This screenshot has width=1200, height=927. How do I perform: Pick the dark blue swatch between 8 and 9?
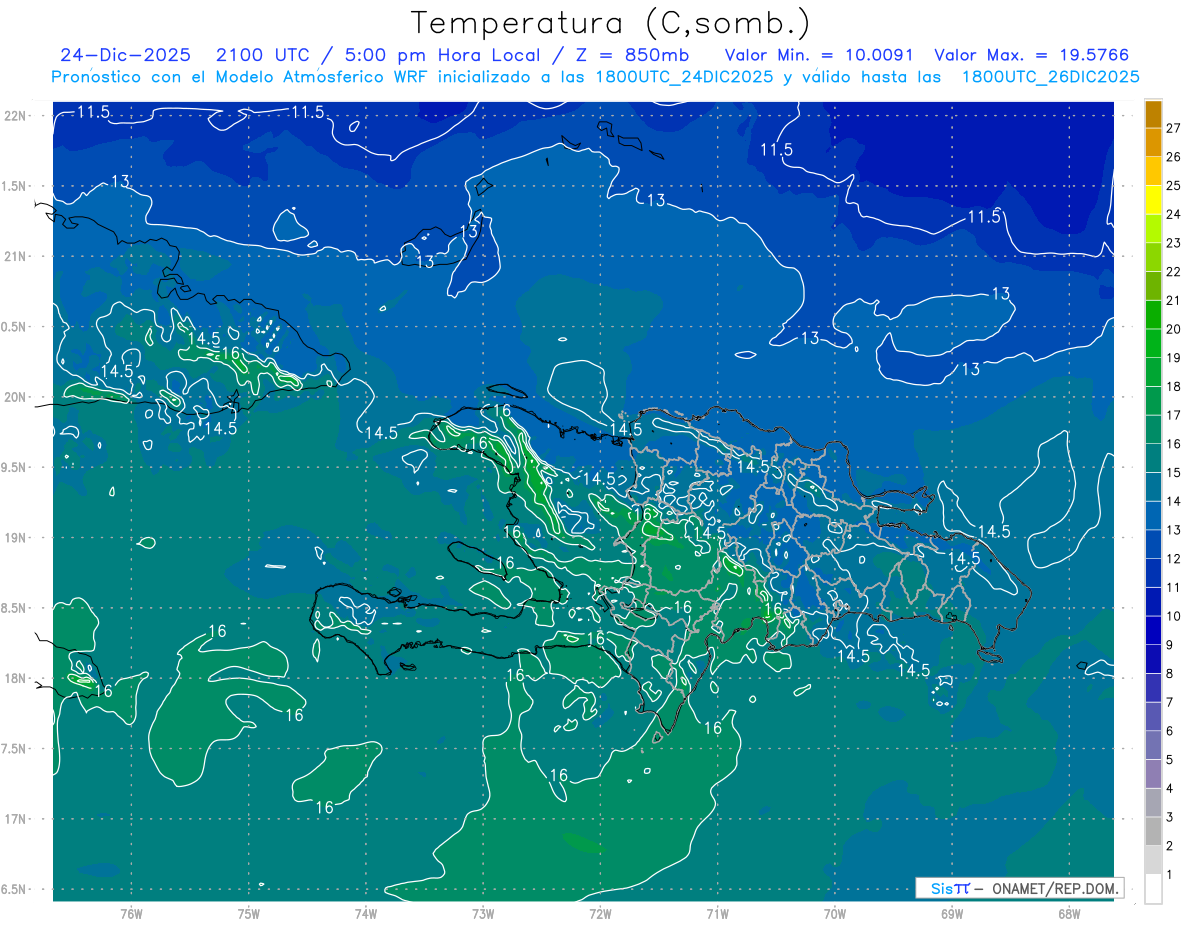[x=1153, y=659]
